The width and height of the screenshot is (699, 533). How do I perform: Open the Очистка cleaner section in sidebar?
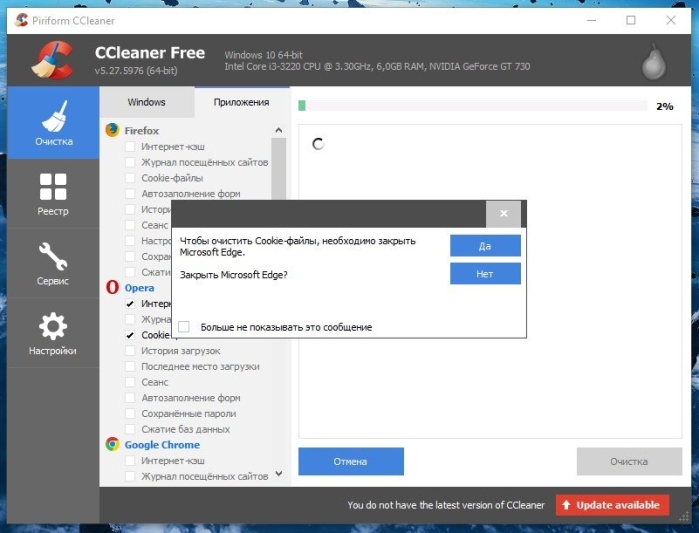coord(53,123)
